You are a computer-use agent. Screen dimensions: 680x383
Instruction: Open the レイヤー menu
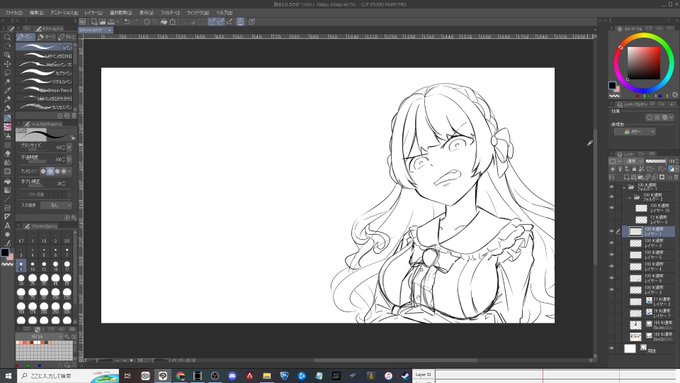93,13
